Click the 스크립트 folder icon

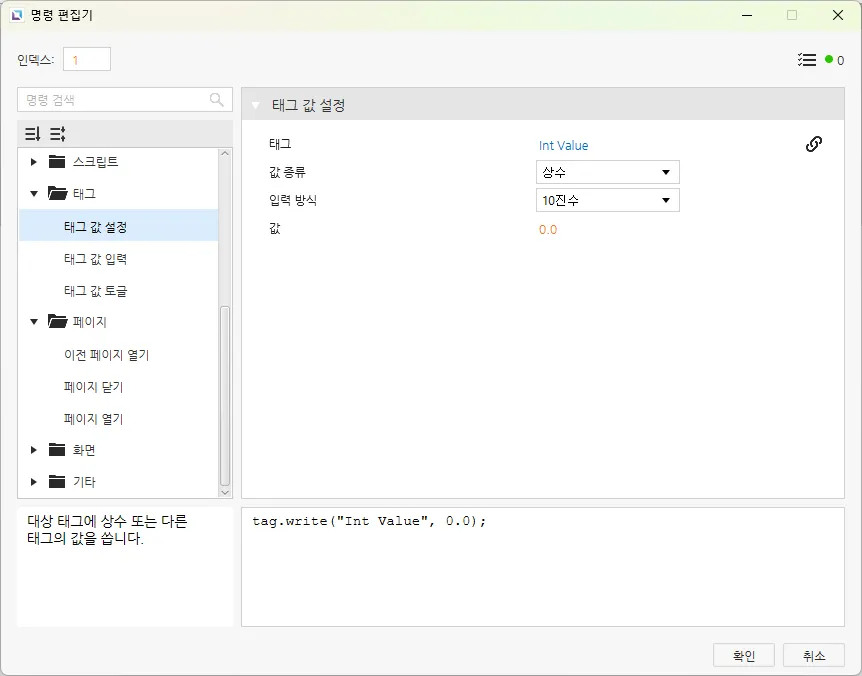coord(57,162)
